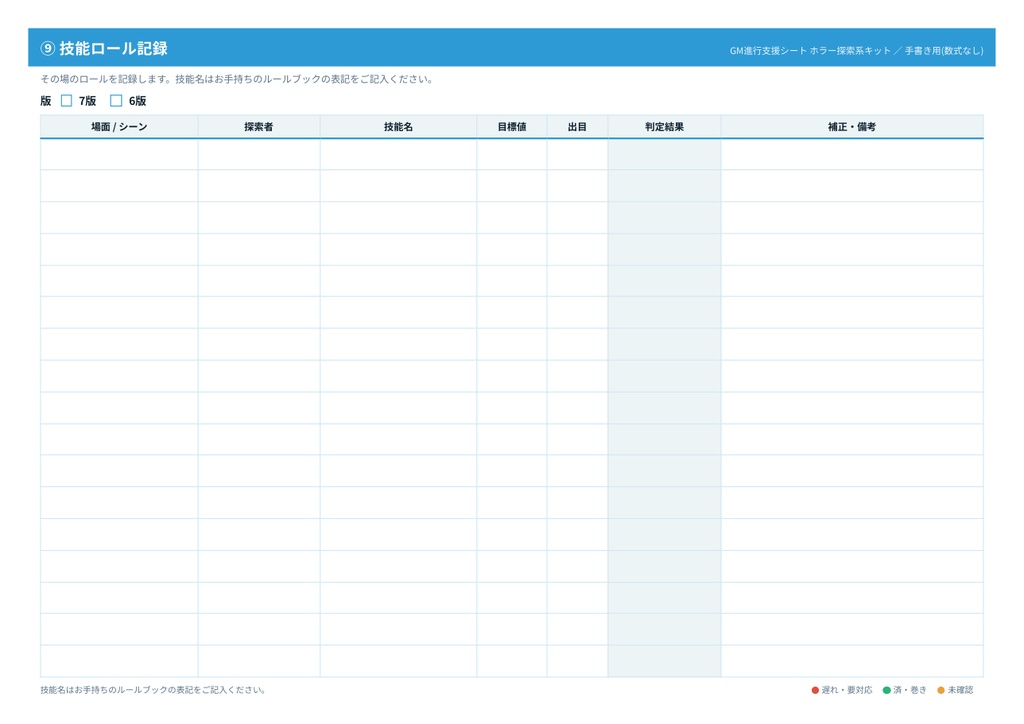Click the red 遅れ・要対応 legend dot

pos(815,690)
